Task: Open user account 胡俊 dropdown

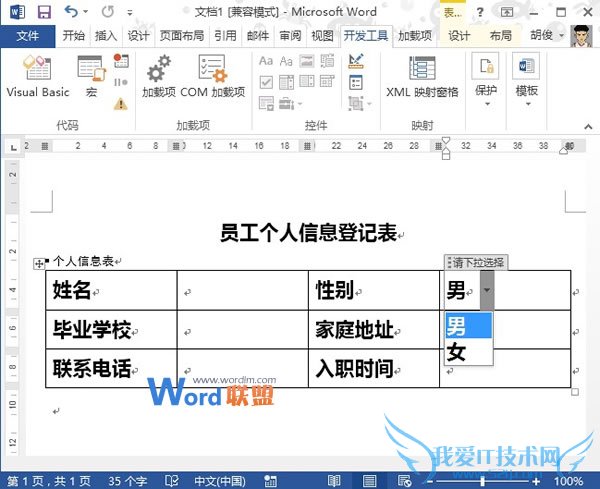Action: click(x=547, y=36)
